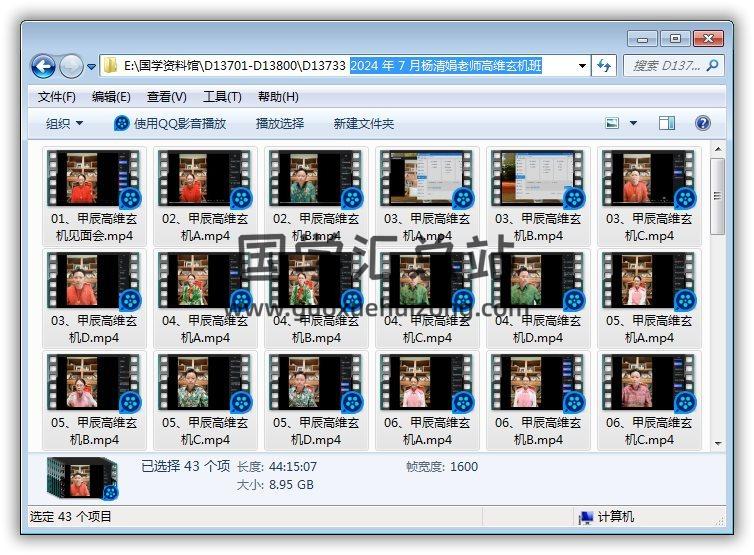Click 长度: 44:15:07 in details pane
Image resolution: width=754 pixels, height=555 pixels.
(x=276, y=467)
